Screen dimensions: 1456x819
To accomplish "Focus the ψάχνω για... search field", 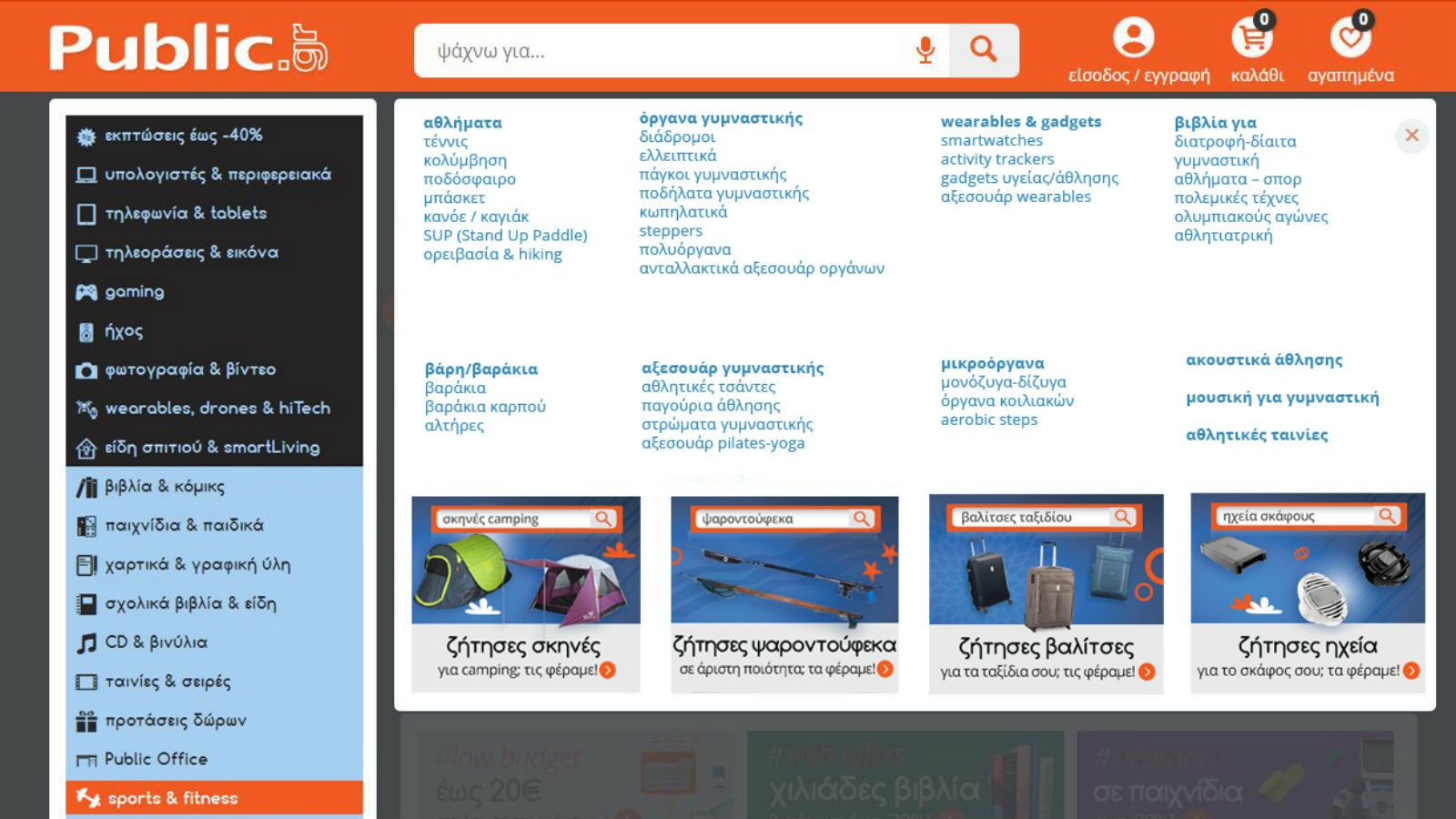I will 664,51.
